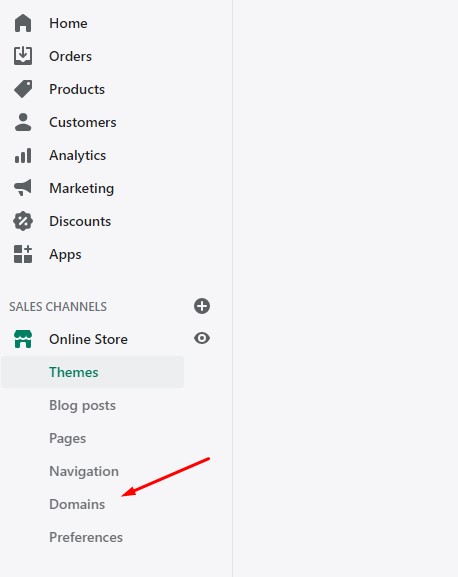Click the Marketing megaphone icon
The width and height of the screenshot is (458, 577).
[x=23, y=188]
